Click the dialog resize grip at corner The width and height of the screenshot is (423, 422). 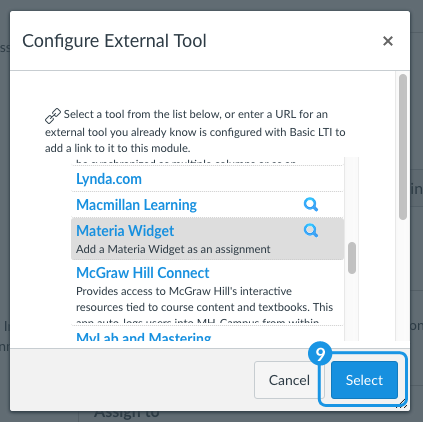pos(403,404)
